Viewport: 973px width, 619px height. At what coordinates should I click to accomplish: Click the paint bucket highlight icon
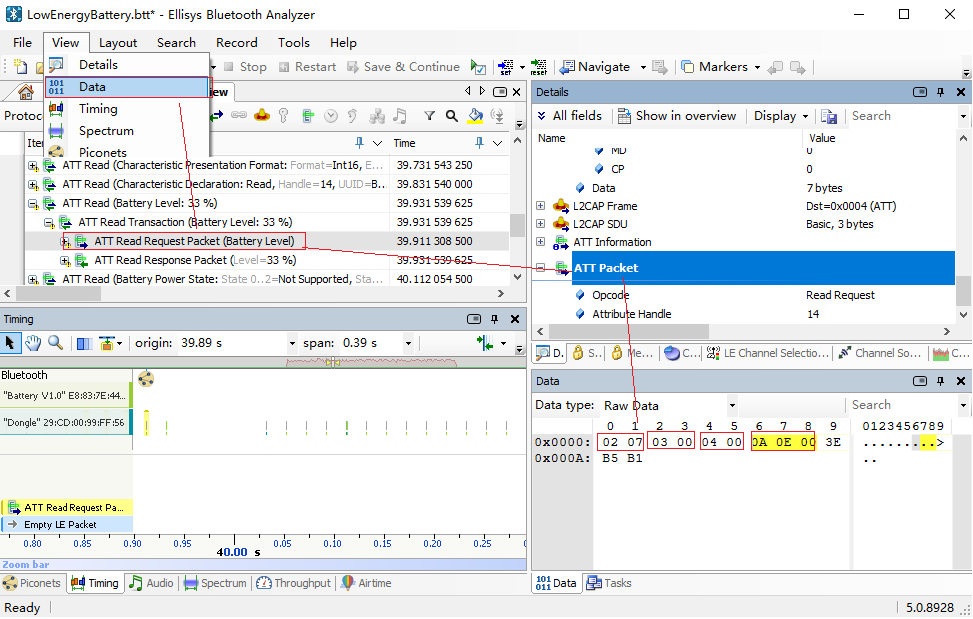(x=475, y=116)
